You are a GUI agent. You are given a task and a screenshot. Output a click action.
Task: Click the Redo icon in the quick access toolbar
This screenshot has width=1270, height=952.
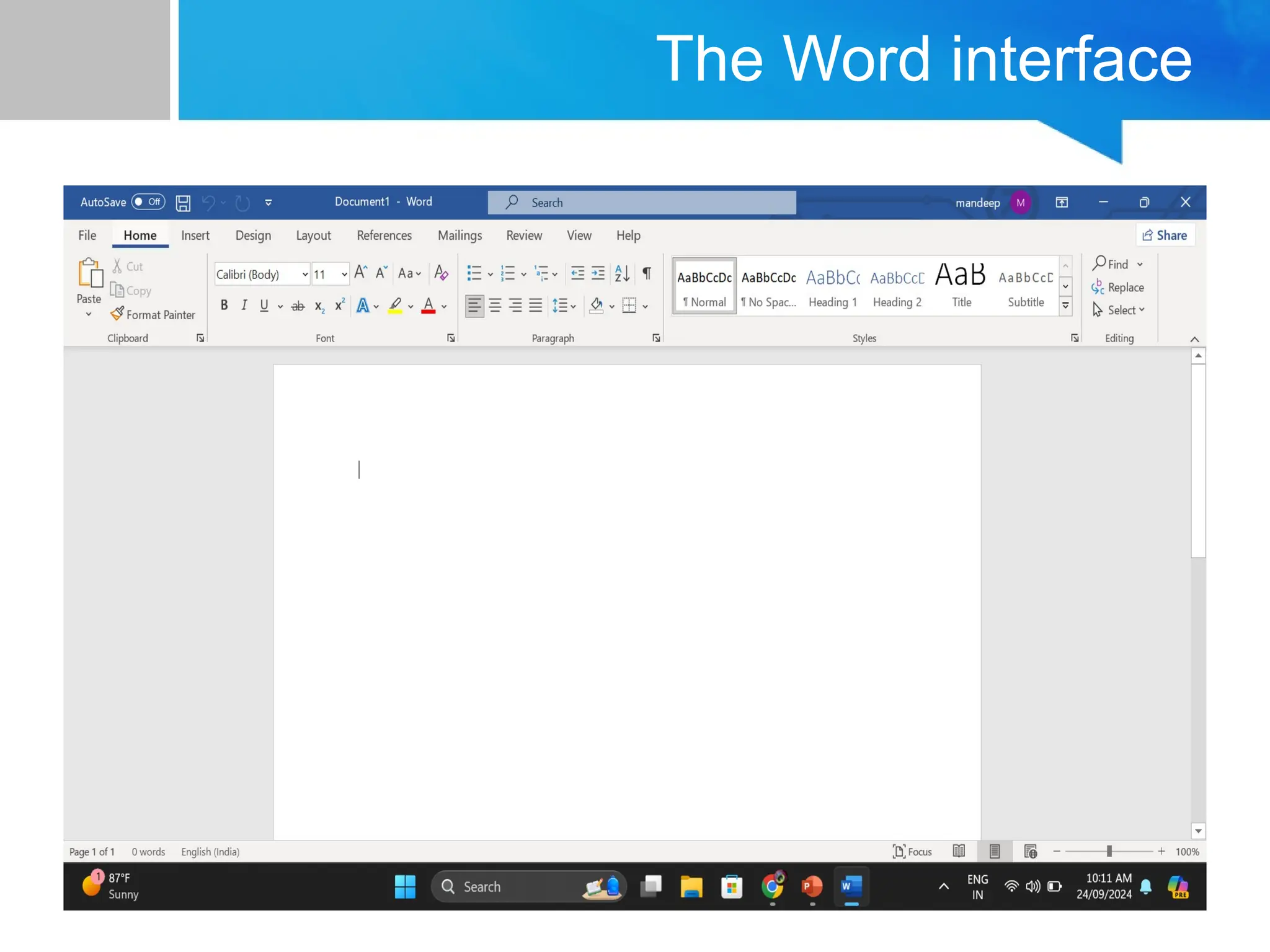click(242, 203)
